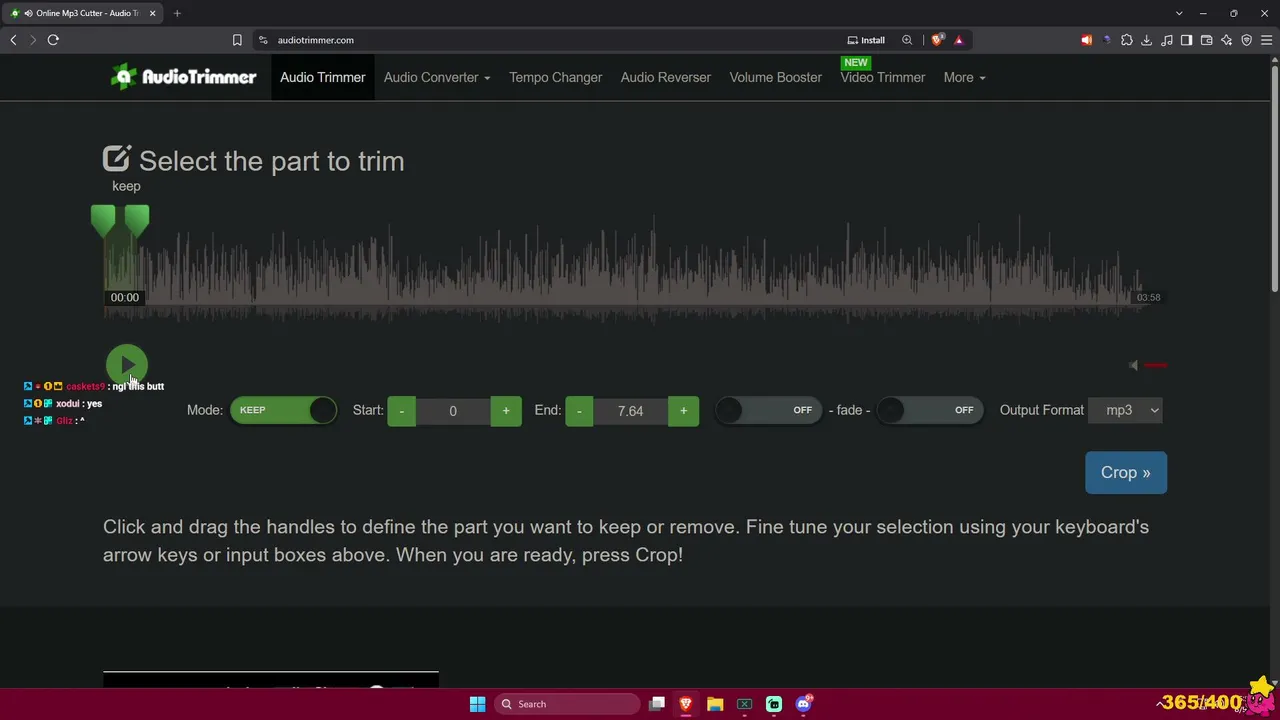The width and height of the screenshot is (1280, 720).
Task: Open Leo AI sparkle icon
Action: click(1226, 40)
